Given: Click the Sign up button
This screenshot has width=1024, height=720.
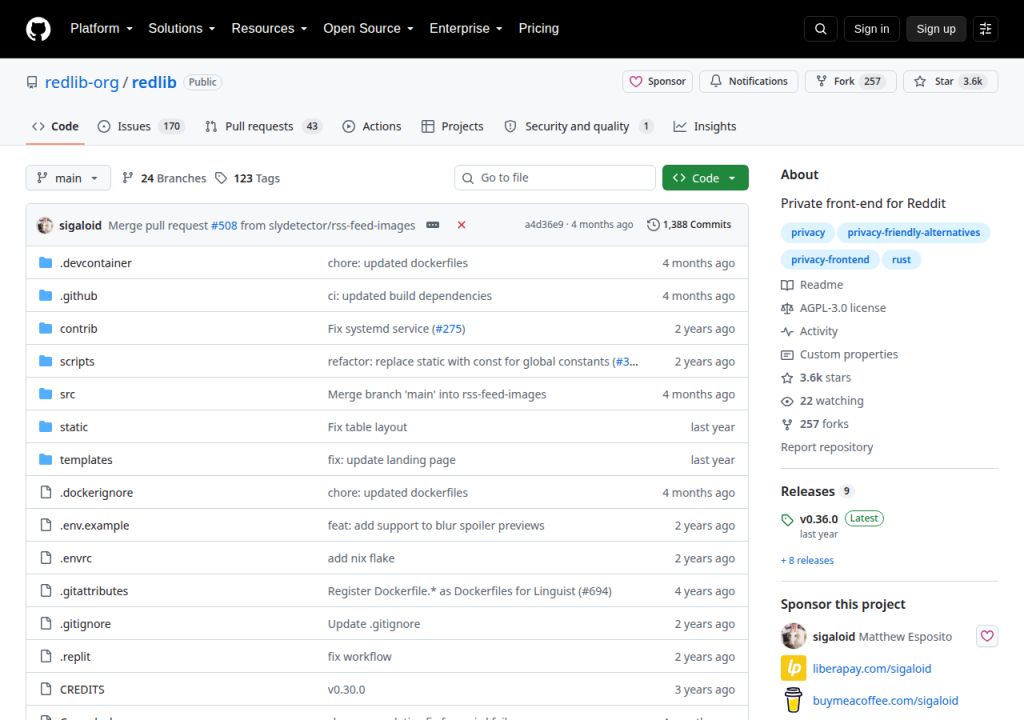Looking at the screenshot, I should (936, 29).
